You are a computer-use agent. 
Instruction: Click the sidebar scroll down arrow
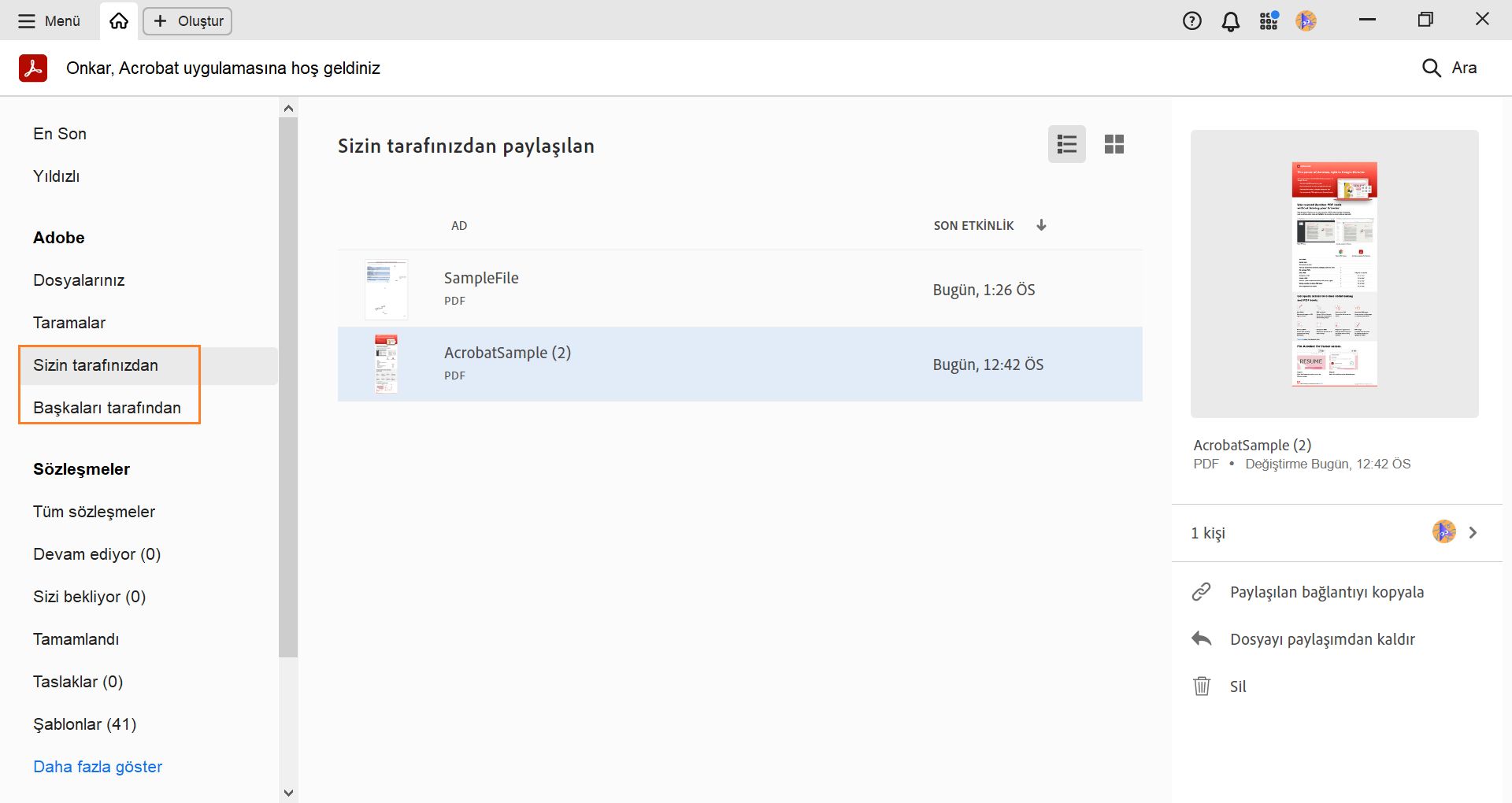(288, 793)
